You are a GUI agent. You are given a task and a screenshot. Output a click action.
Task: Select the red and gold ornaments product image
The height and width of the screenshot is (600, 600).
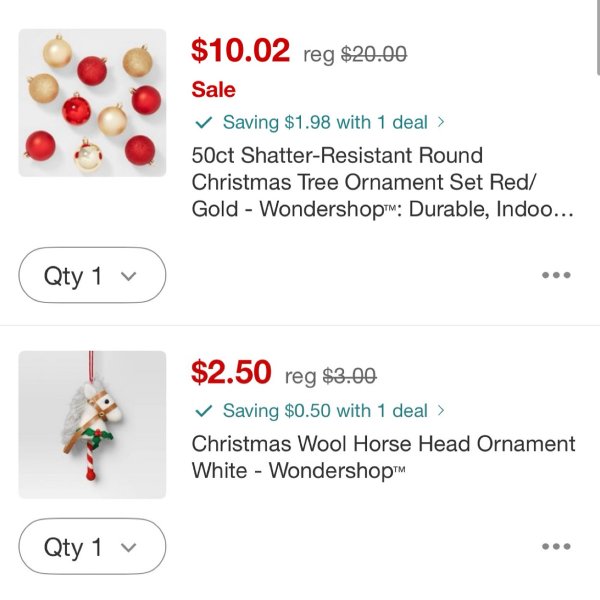[x=92, y=103]
